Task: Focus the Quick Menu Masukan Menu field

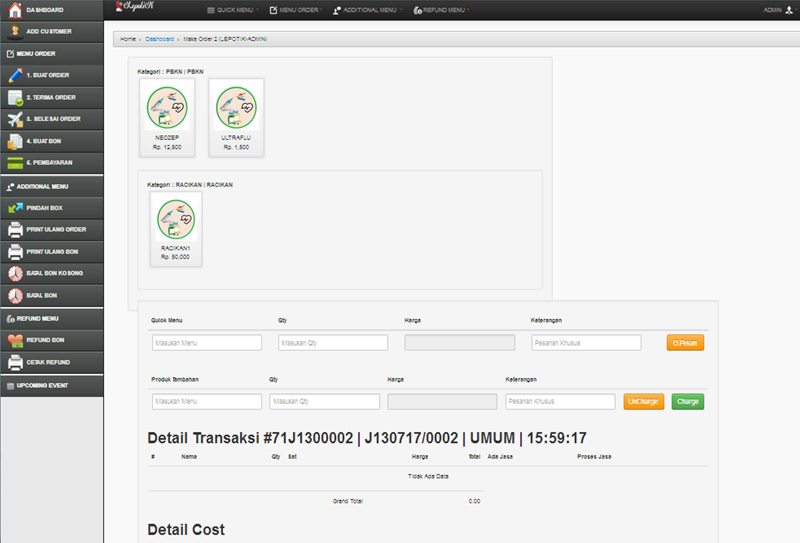Action: [x=207, y=342]
